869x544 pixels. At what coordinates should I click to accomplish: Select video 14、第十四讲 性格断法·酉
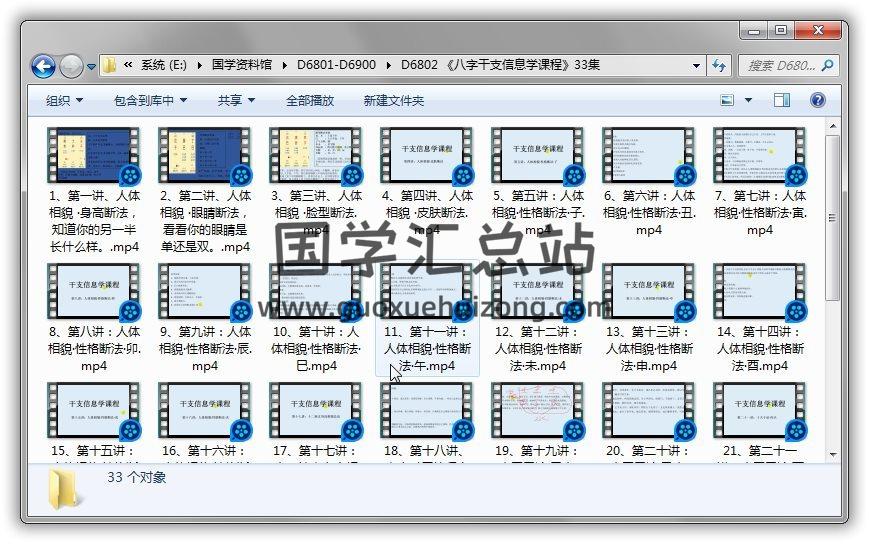[x=759, y=318]
